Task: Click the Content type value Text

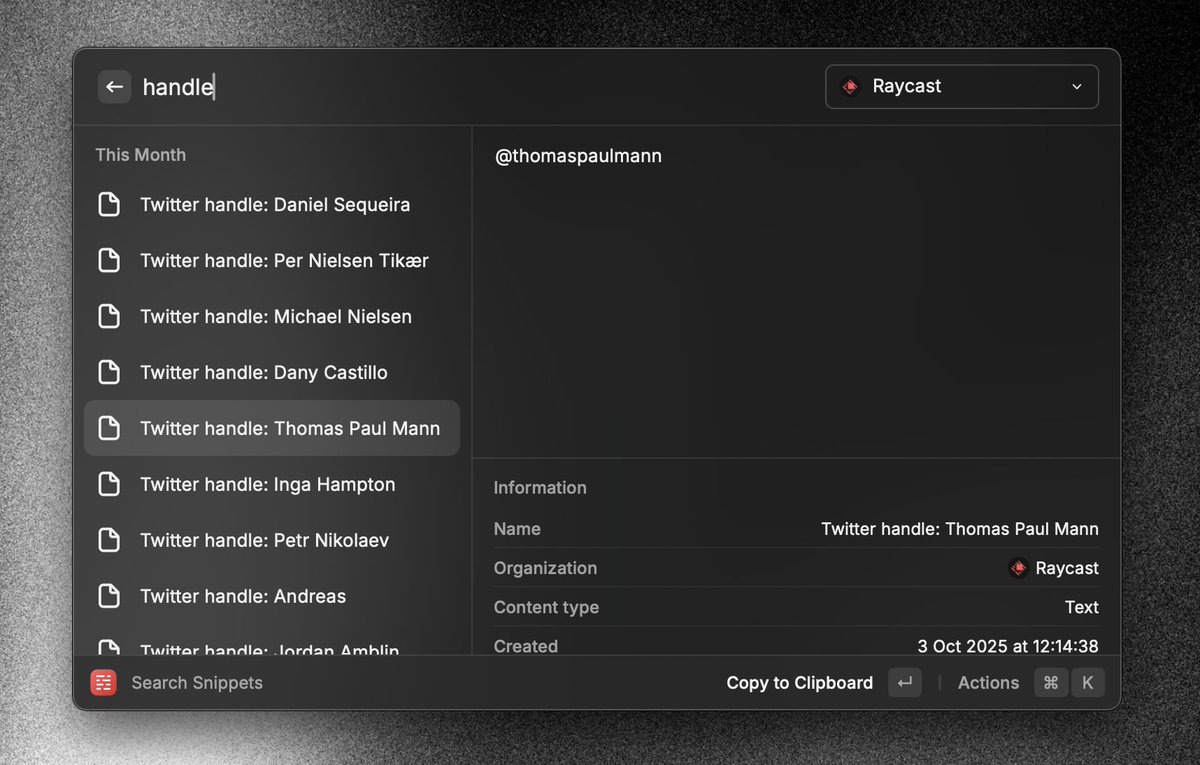Action: 1082,607
